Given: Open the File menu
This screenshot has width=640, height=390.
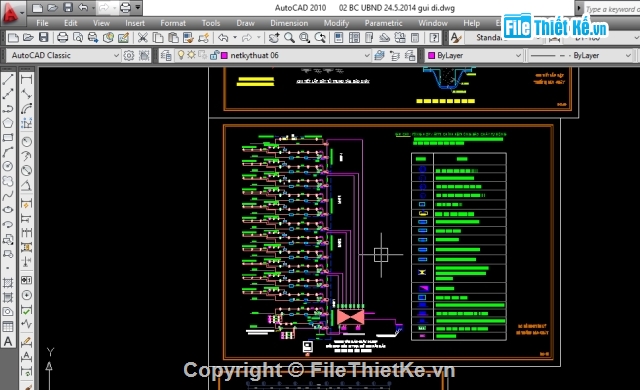Looking at the screenshot, I should (42, 23).
